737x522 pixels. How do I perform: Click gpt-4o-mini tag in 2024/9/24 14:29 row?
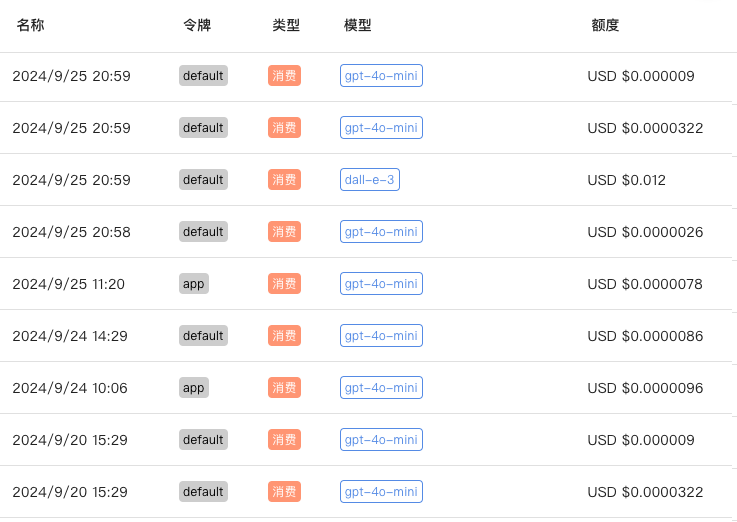click(381, 335)
